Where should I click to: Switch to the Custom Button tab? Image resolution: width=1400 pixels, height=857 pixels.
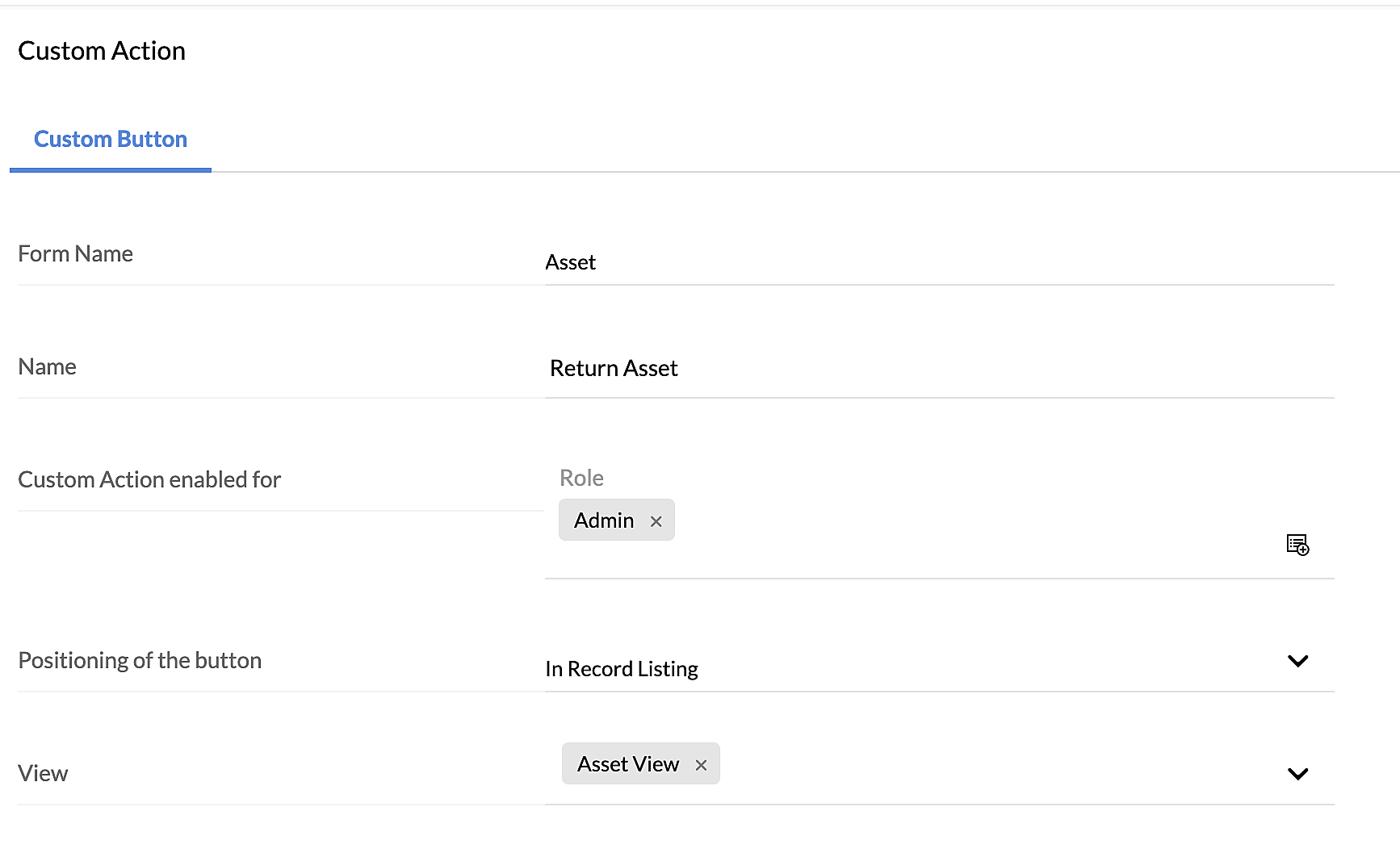tap(111, 140)
